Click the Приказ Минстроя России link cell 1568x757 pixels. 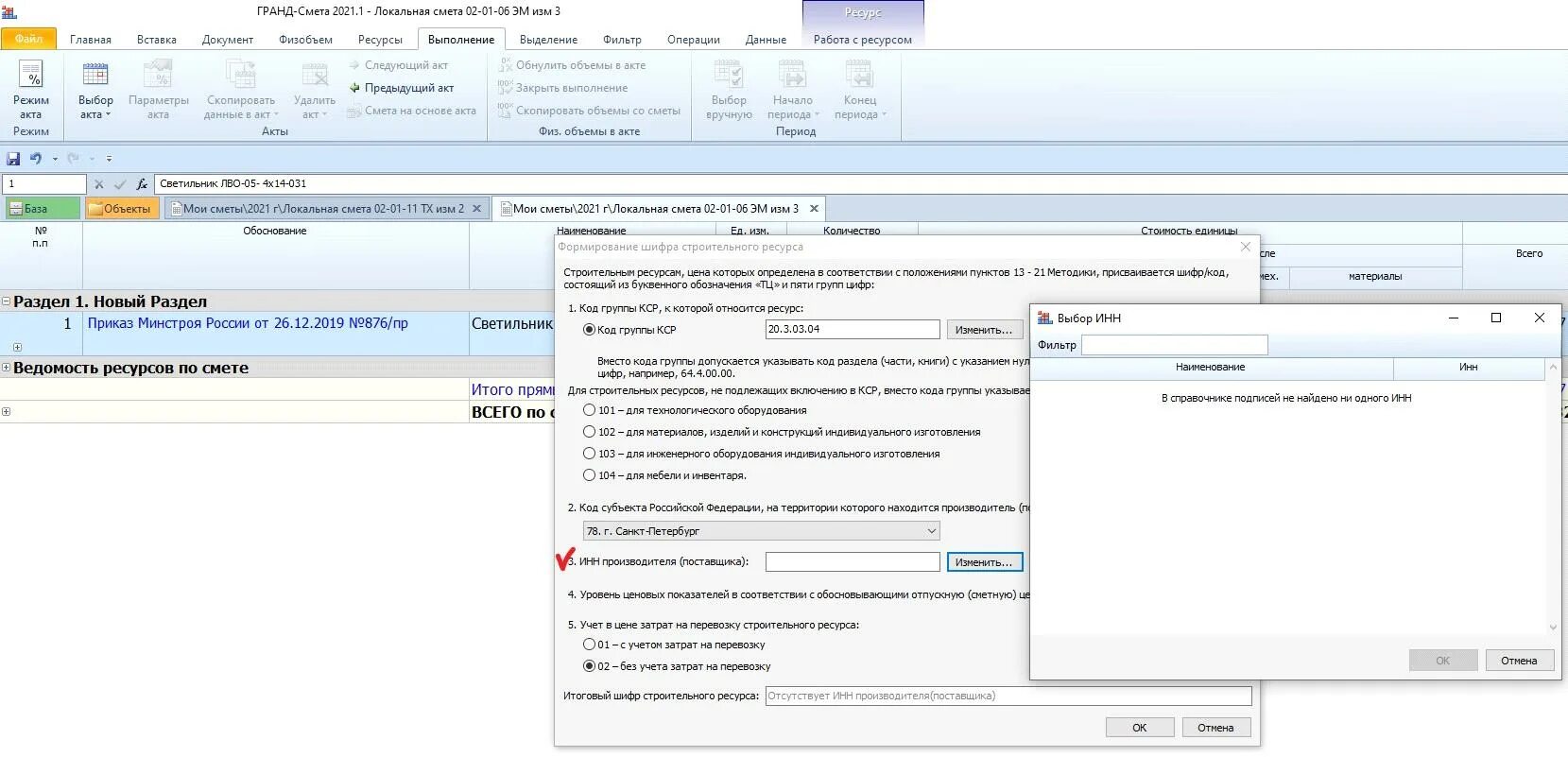click(x=276, y=334)
